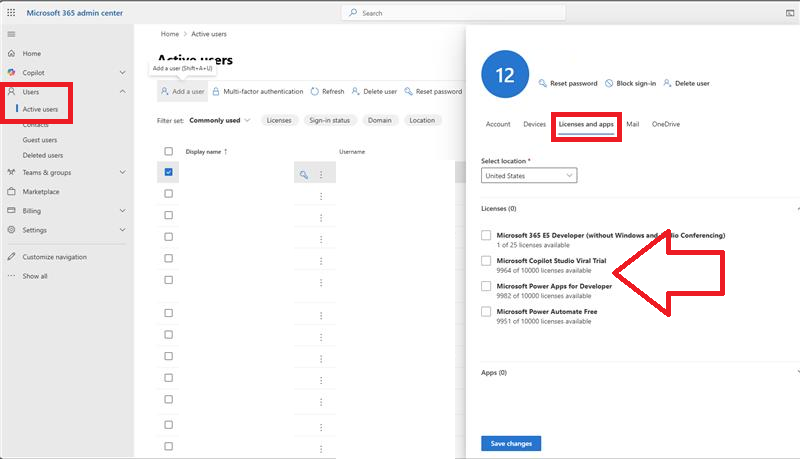
Task: Check the second user row checkbox
Action: 168,194
